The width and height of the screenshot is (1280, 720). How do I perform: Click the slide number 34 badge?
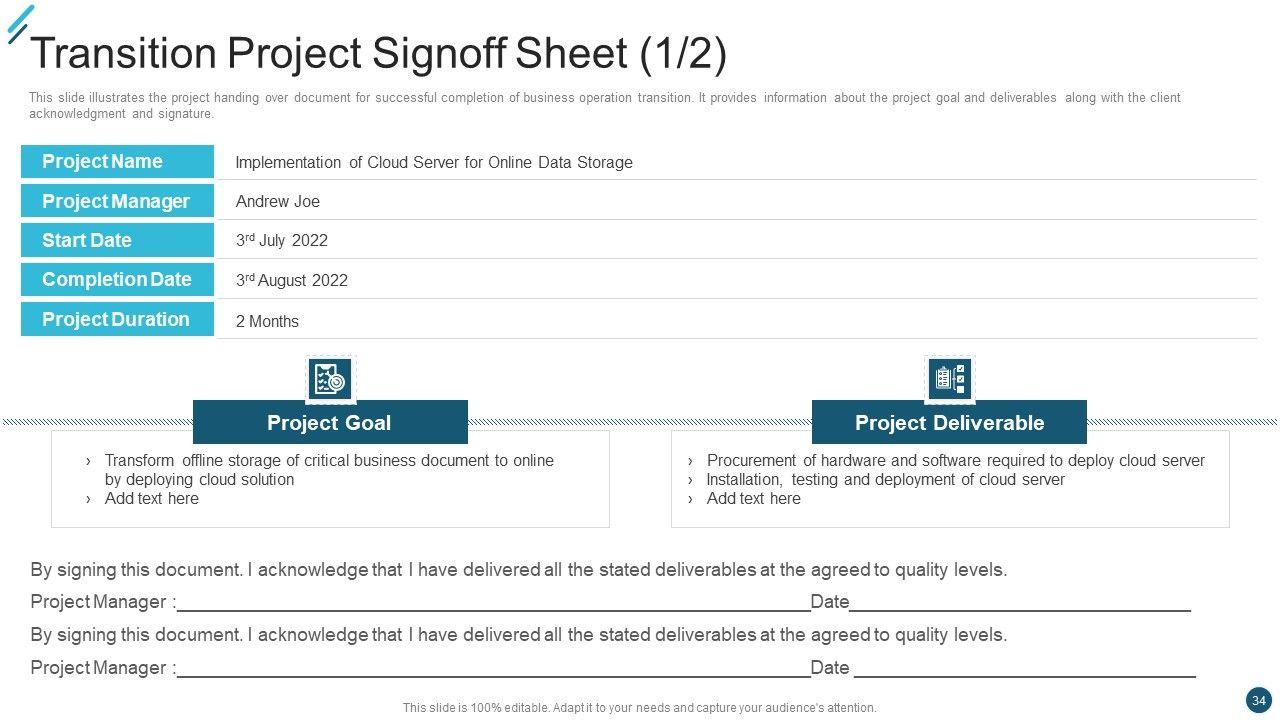click(1258, 700)
